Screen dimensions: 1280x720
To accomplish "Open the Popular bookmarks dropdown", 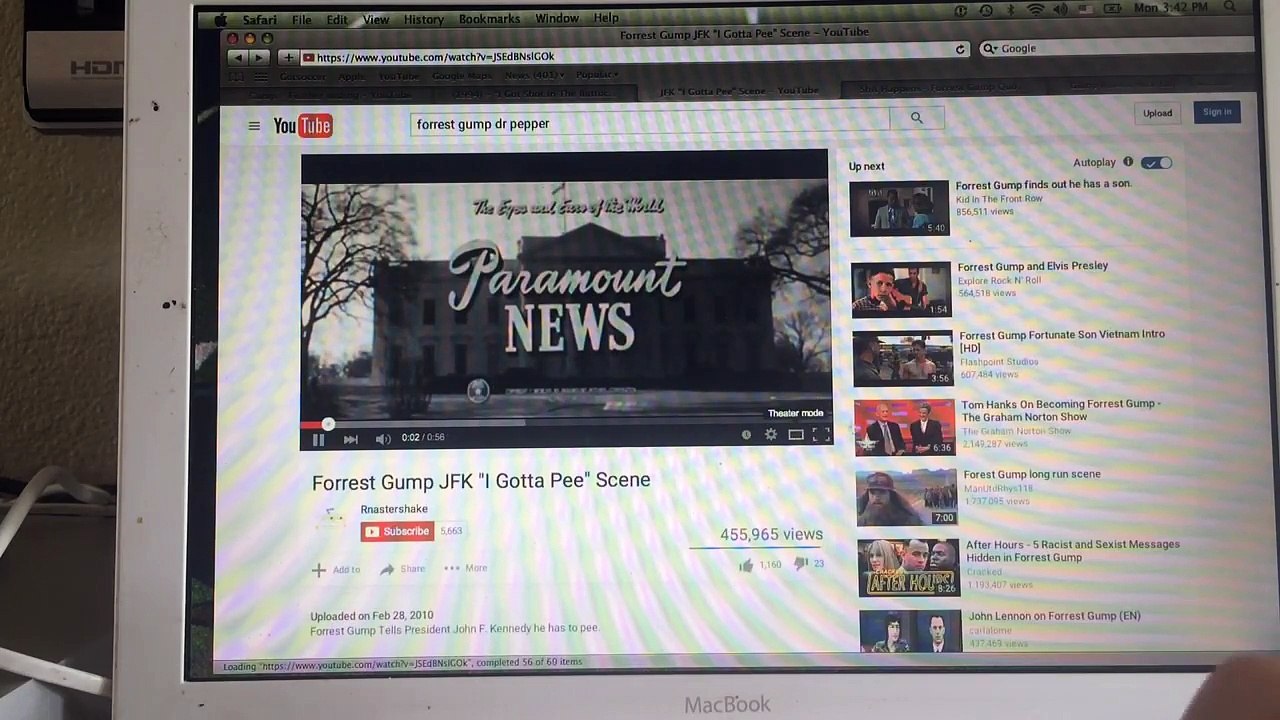I will (597, 75).
